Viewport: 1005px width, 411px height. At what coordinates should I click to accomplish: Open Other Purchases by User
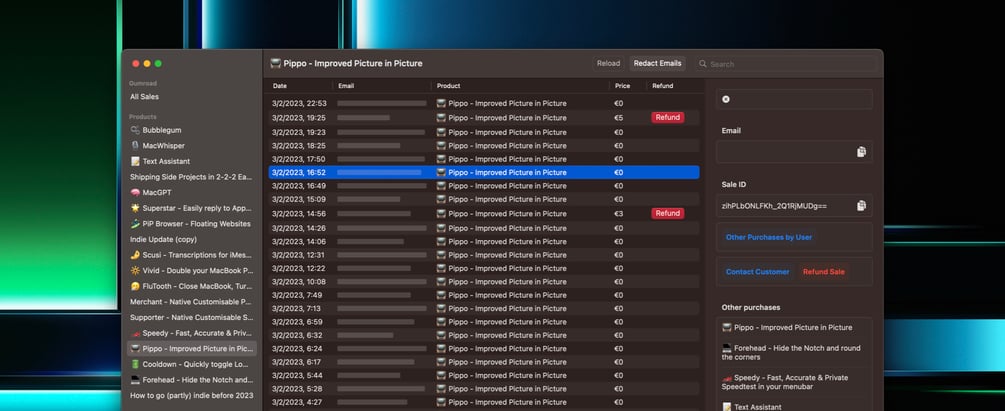pos(768,237)
